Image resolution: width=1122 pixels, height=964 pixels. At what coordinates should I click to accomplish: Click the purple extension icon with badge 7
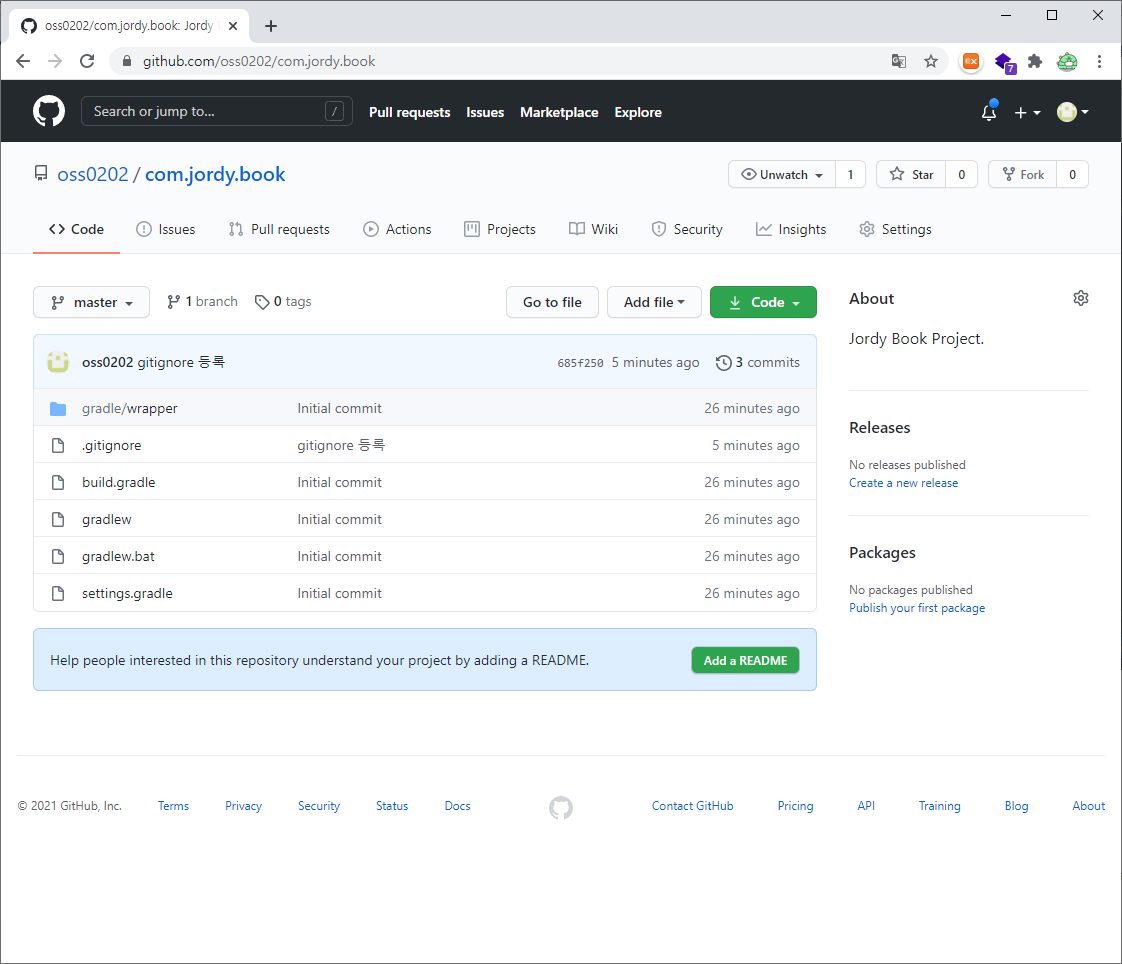coord(1005,63)
